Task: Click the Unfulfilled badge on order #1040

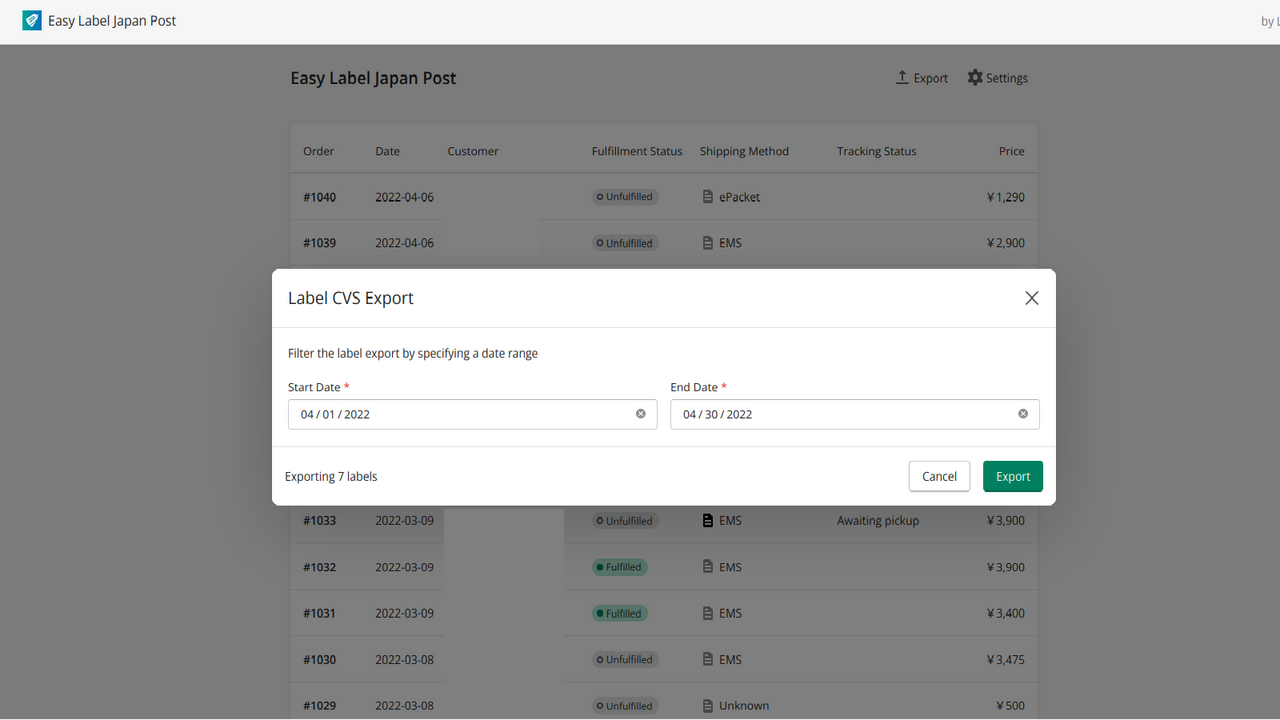Action: coord(625,197)
